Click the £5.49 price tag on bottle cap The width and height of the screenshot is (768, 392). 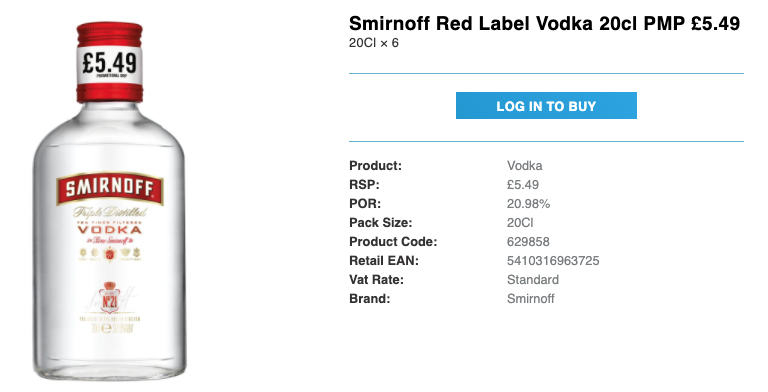pos(110,63)
